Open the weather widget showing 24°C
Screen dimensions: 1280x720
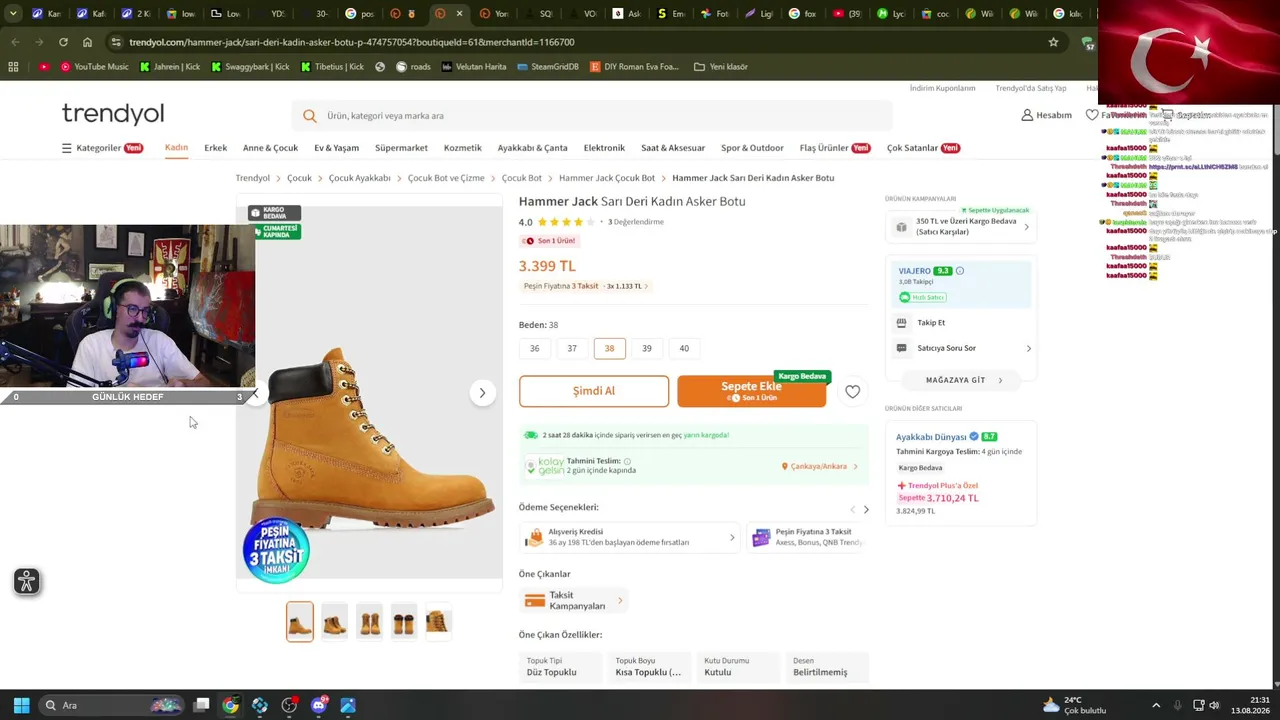pyautogui.click(x=1074, y=705)
